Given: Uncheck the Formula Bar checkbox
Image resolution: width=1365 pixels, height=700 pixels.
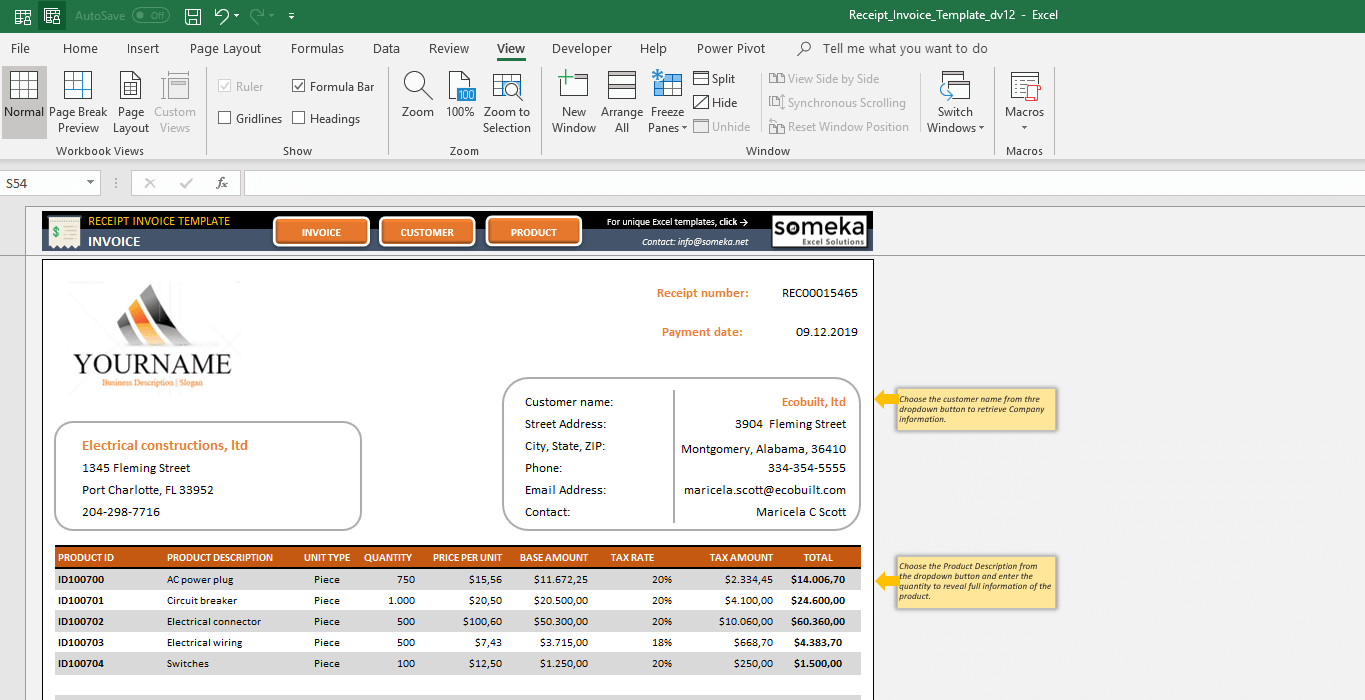Looking at the screenshot, I should [x=299, y=86].
